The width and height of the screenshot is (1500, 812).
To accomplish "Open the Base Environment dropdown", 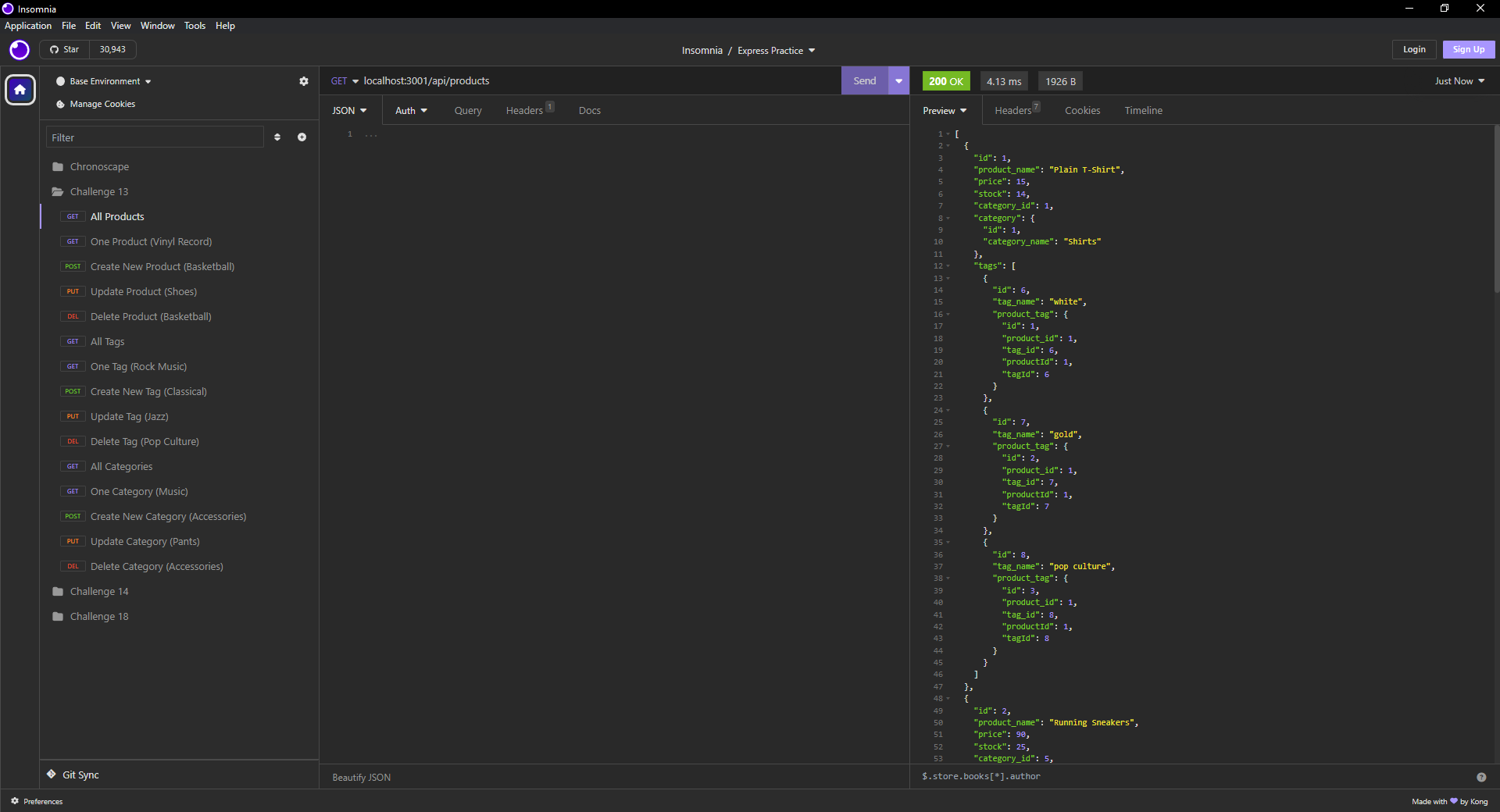I will 104,81.
